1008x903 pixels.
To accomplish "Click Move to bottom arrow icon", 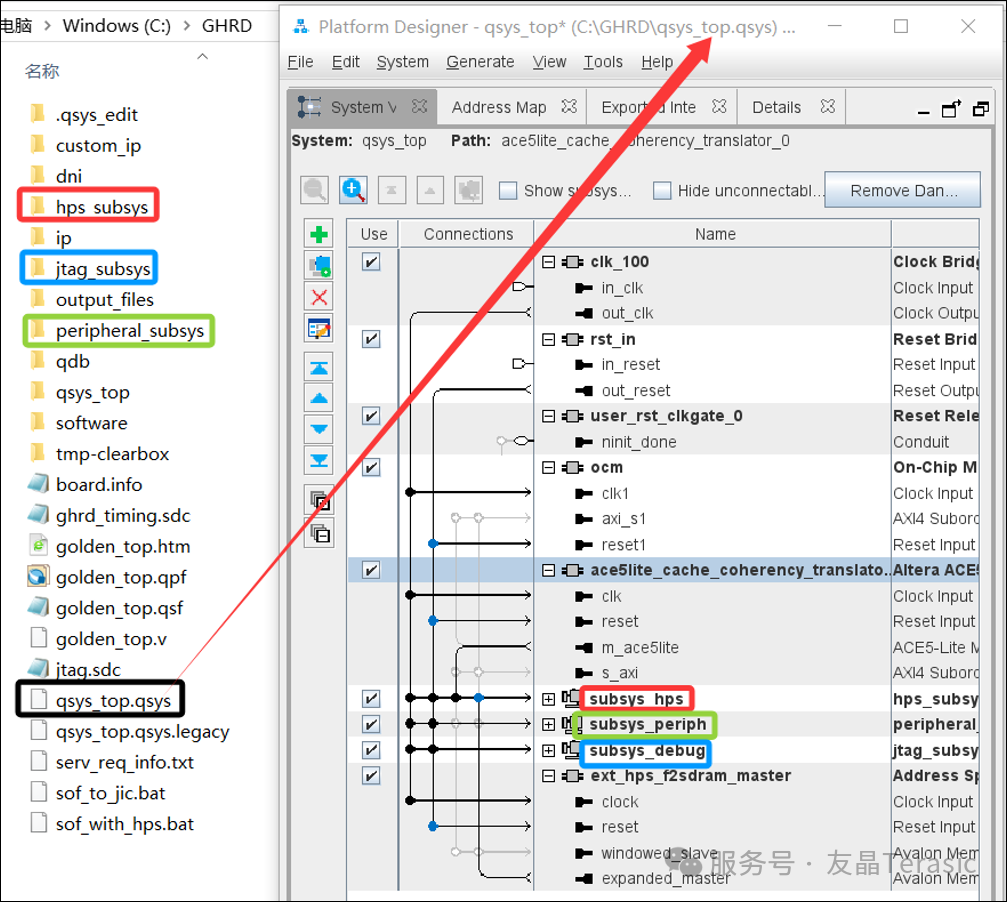I will [x=319, y=460].
